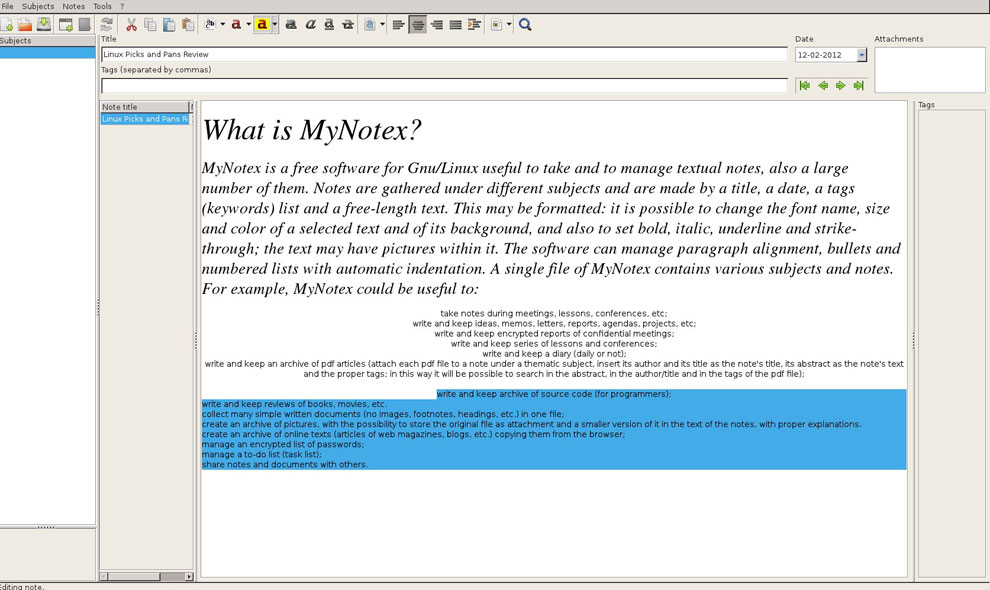Image resolution: width=990 pixels, height=590 pixels.
Task: Click the line 'write and keep archive of source code'
Action: click(554, 394)
